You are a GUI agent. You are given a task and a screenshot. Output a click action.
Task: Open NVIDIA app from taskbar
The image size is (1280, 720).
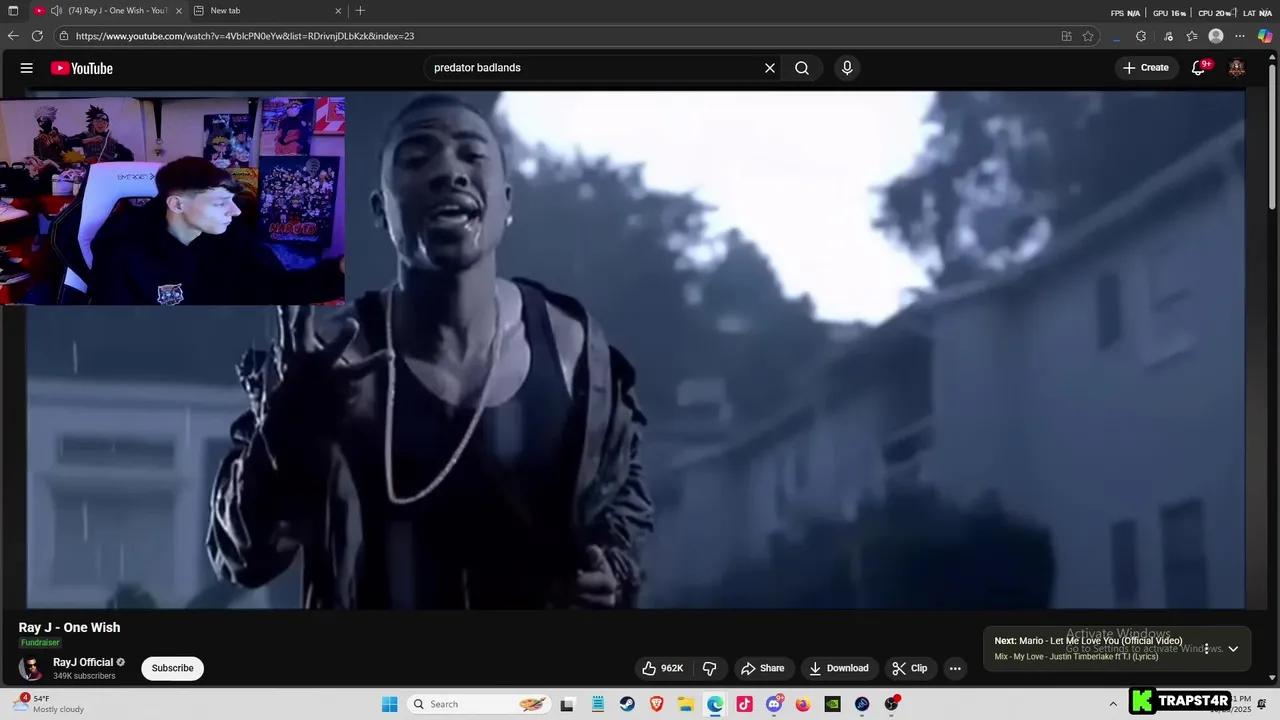[832, 704]
